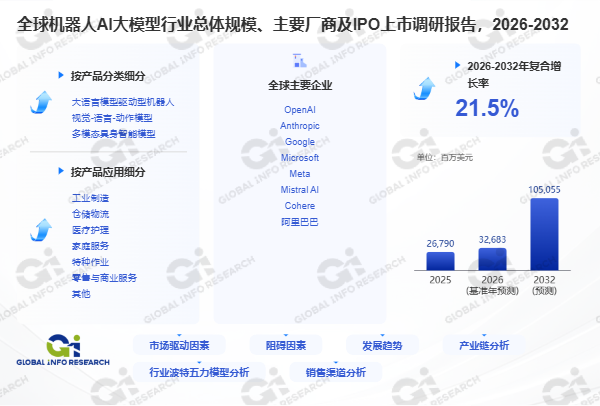Viewport: 600px width, 406px height.
Task: Click the 105,055 value label
Action: pyautogui.click(x=544, y=190)
